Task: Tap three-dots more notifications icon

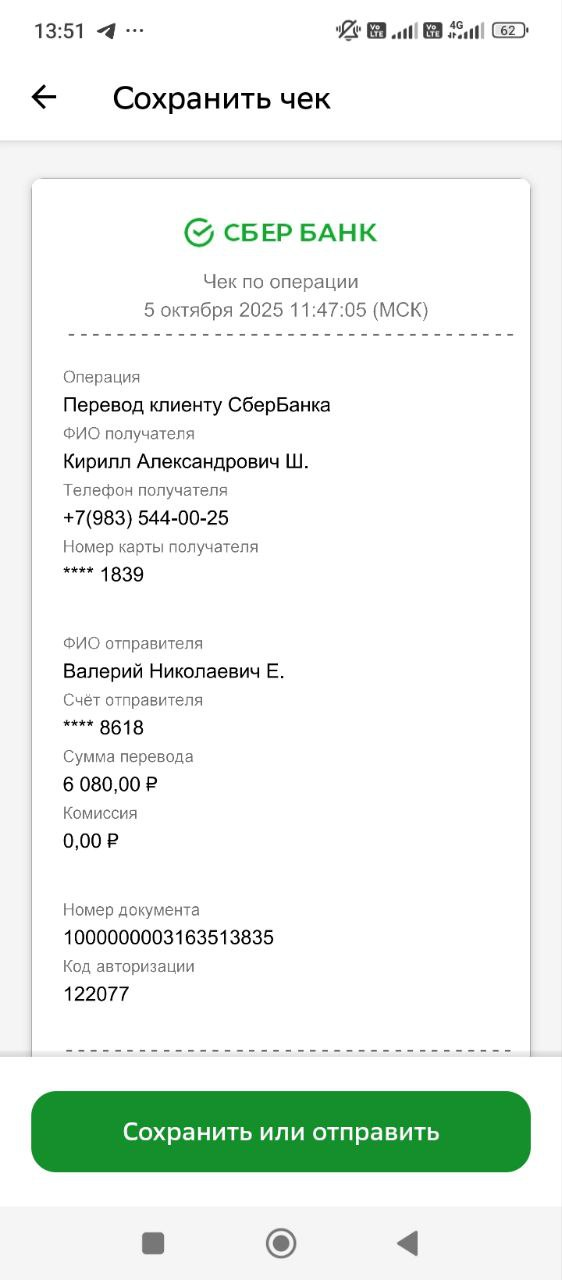Action: tap(135, 30)
